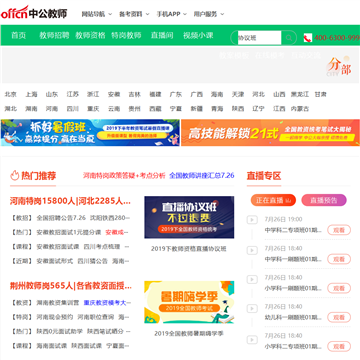Image resolution: width=360 pixels, height=360 pixels.
Task: Open the 2019下教师资格直播协议班 caption link
Action: (189, 249)
